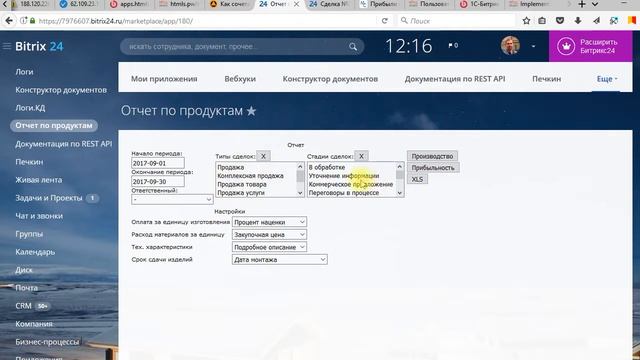Click the Начало периода date field

pos(158,163)
